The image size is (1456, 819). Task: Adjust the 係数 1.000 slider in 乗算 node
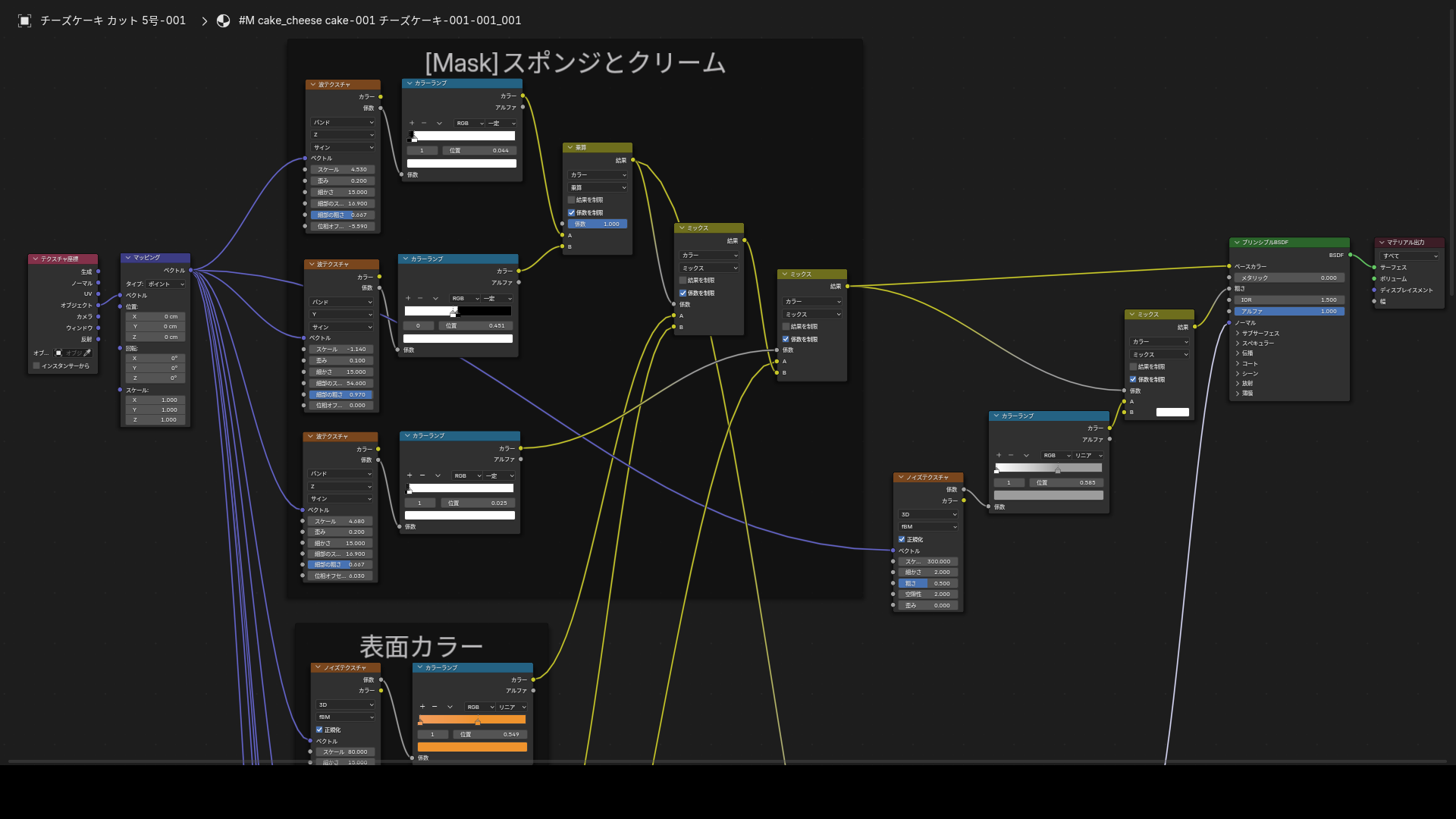(x=598, y=224)
